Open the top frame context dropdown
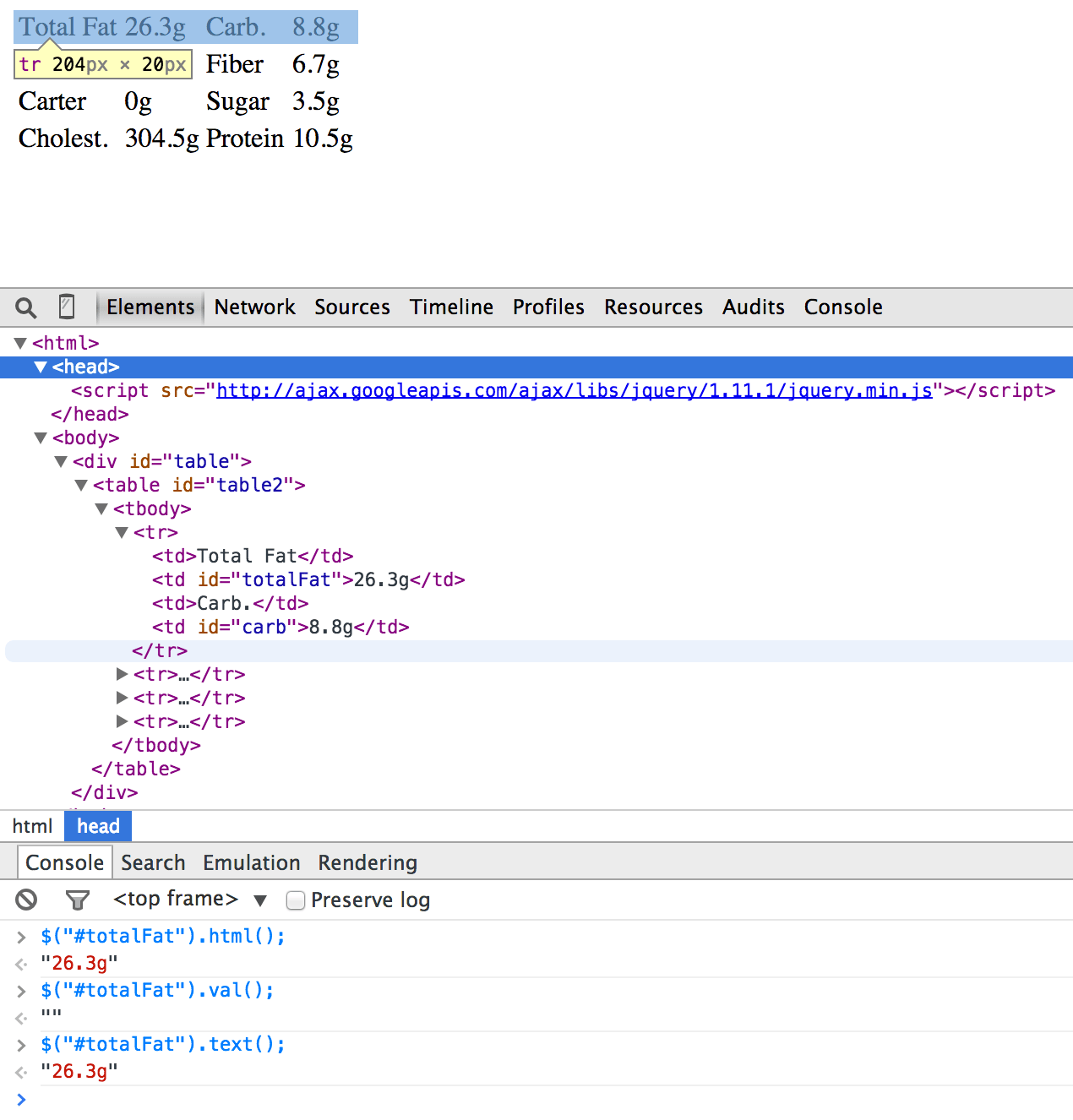This screenshot has width=1073, height=1120. (x=190, y=900)
